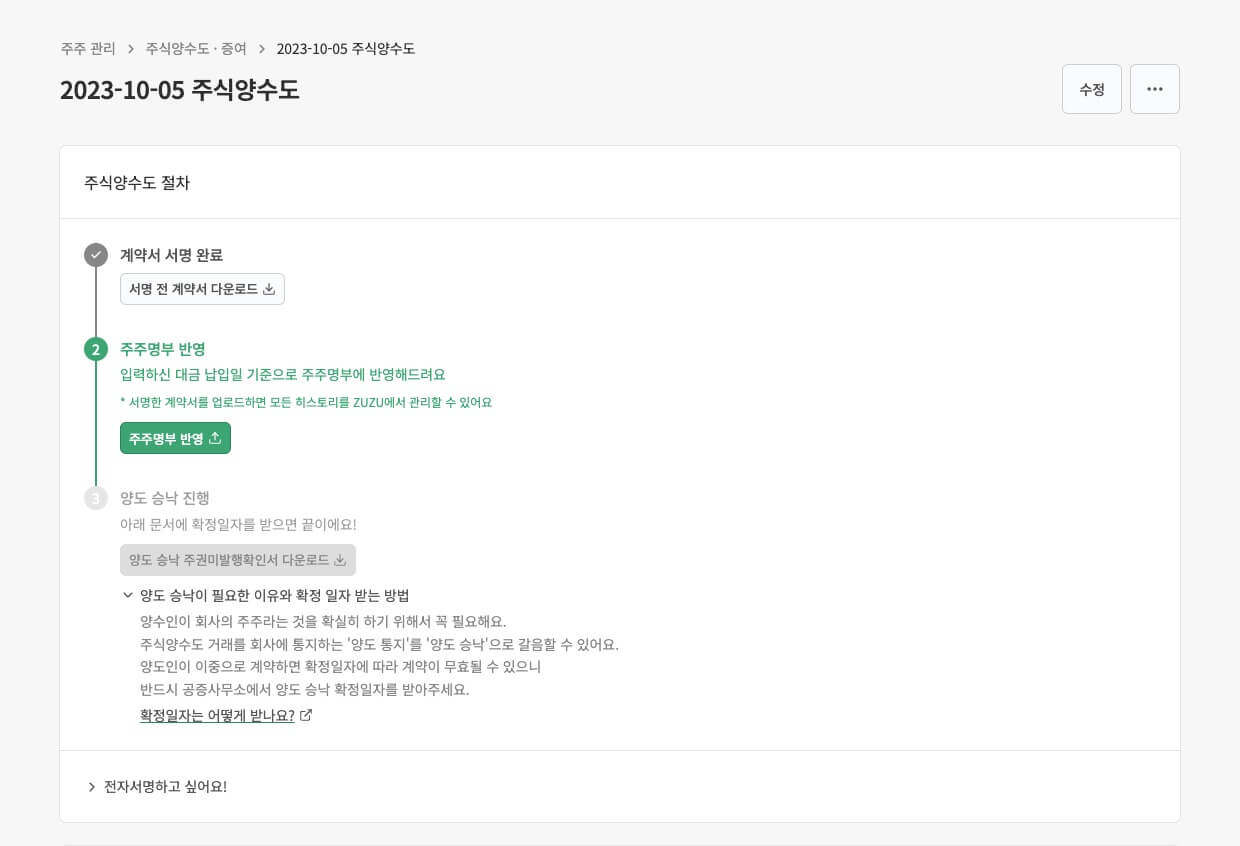Click the download icon on 서명 전 계약서 button
The width and height of the screenshot is (1240, 846).
point(270,288)
